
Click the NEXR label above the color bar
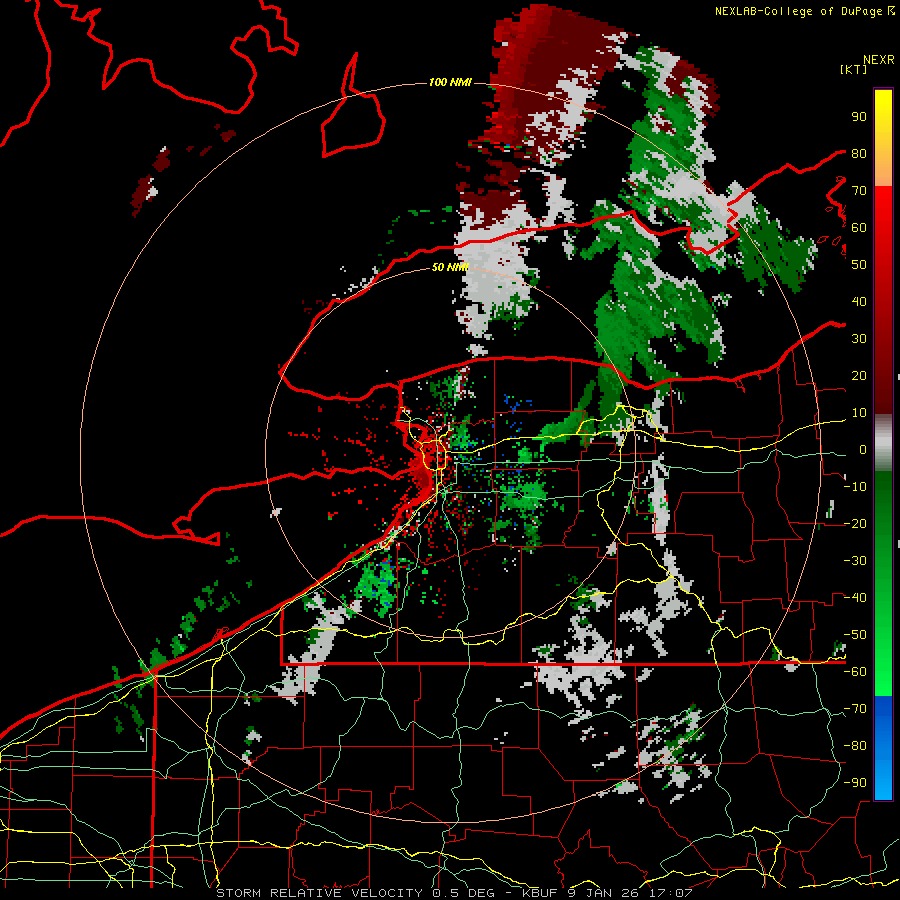click(x=879, y=60)
